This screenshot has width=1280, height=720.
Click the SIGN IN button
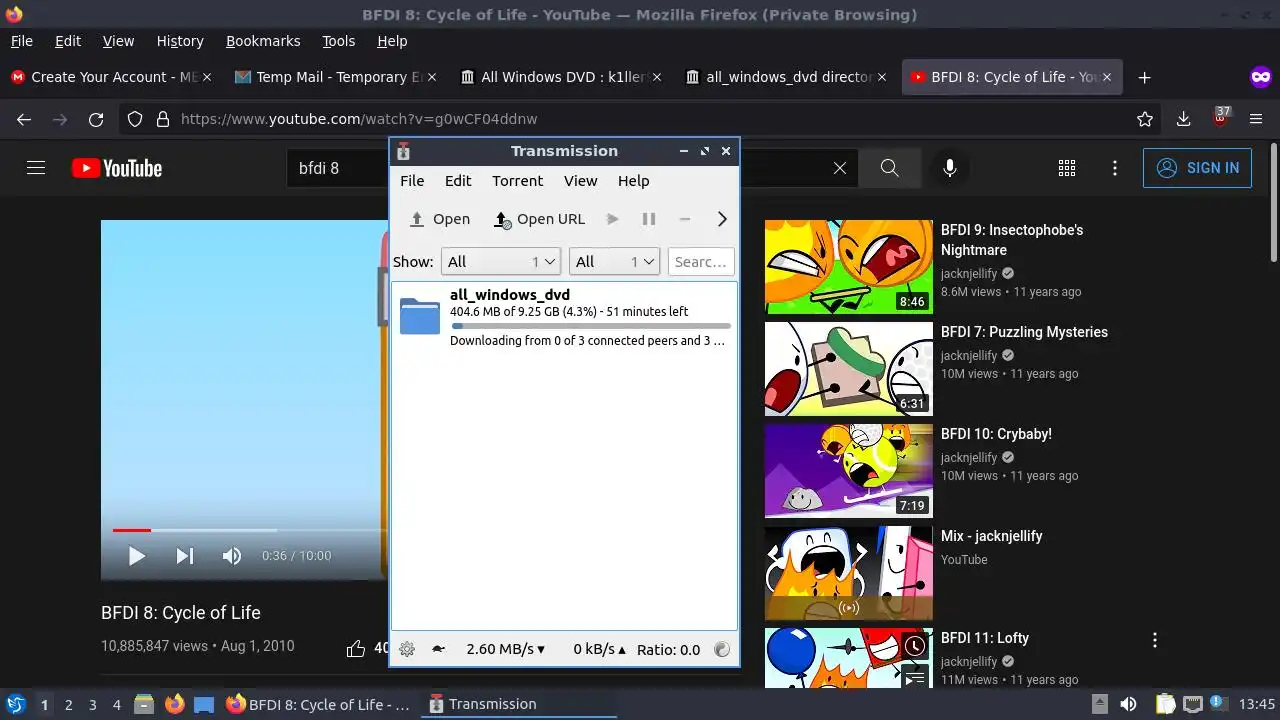(x=1197, y=168)
